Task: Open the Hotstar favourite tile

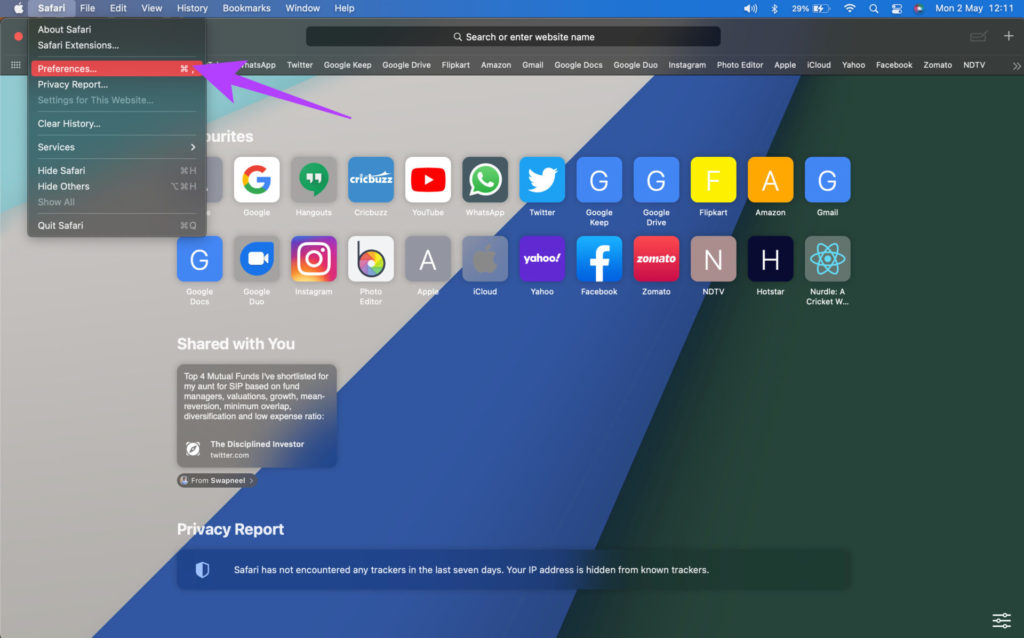Action: [771, 259]
